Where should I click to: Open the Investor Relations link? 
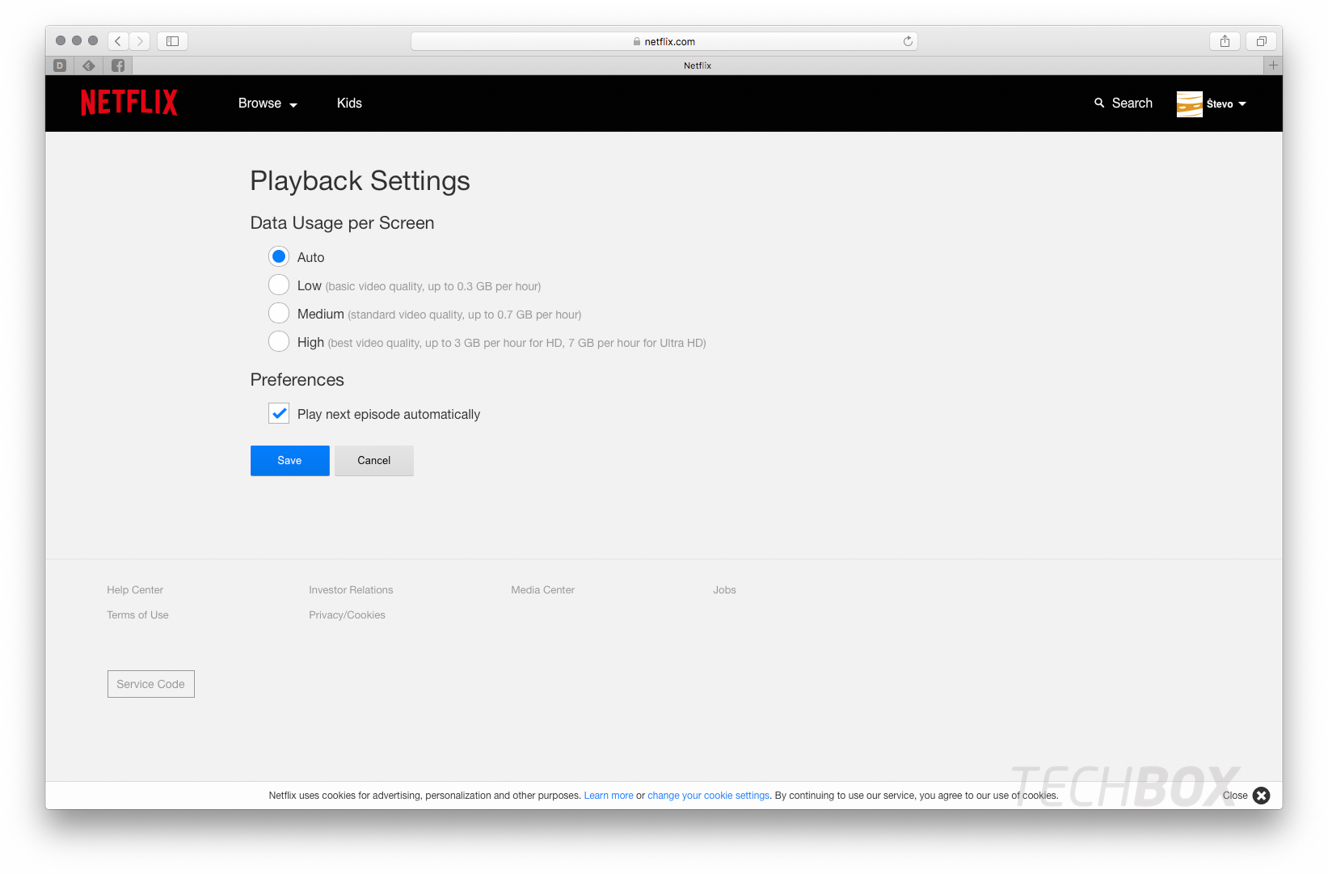[x=351, y=590]
